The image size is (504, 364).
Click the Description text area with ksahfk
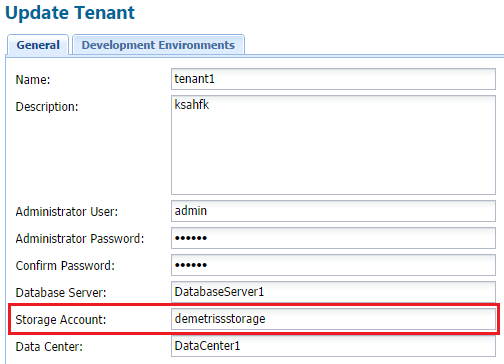coord(333,145)
